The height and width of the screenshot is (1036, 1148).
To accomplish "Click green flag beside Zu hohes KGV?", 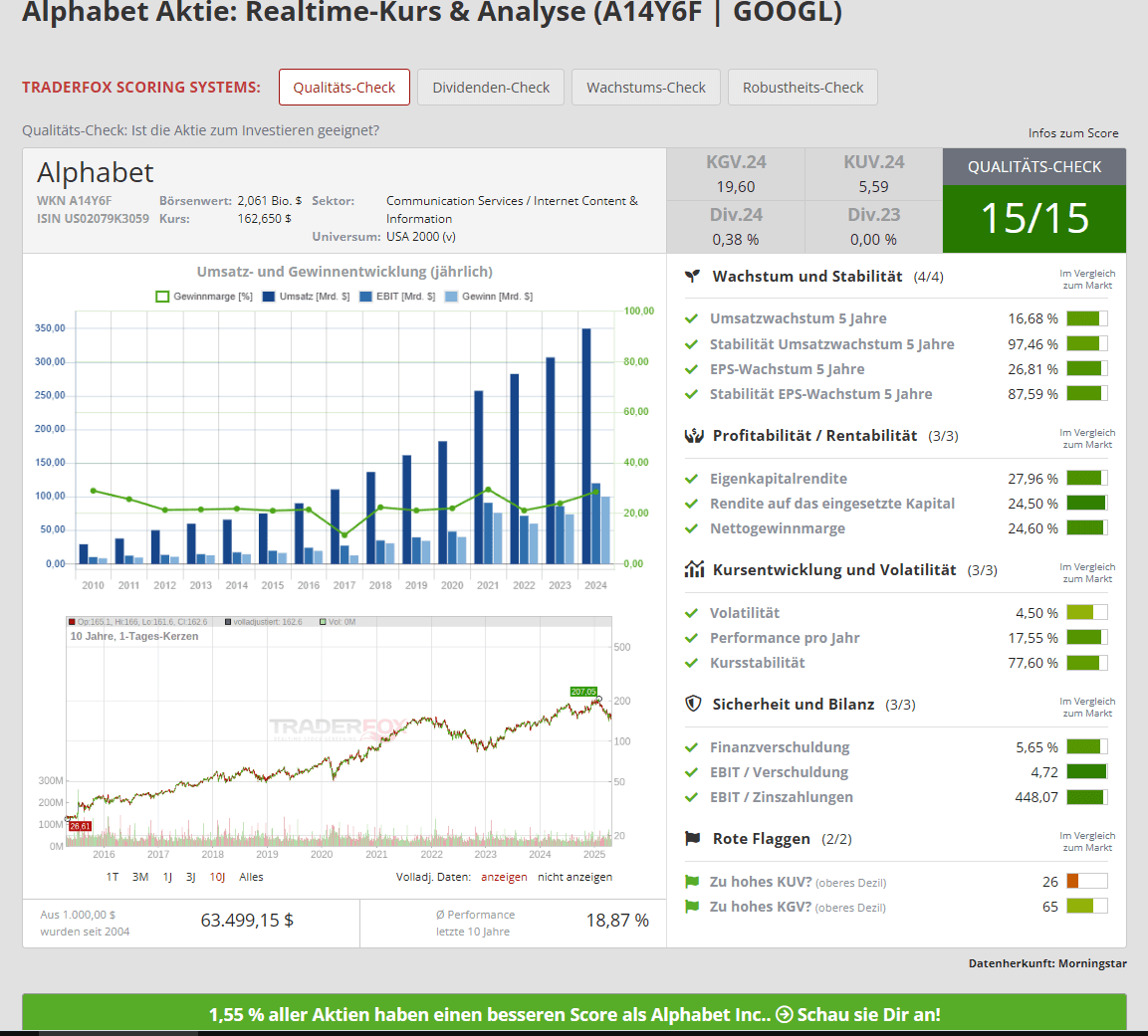I will click(692, 907).
